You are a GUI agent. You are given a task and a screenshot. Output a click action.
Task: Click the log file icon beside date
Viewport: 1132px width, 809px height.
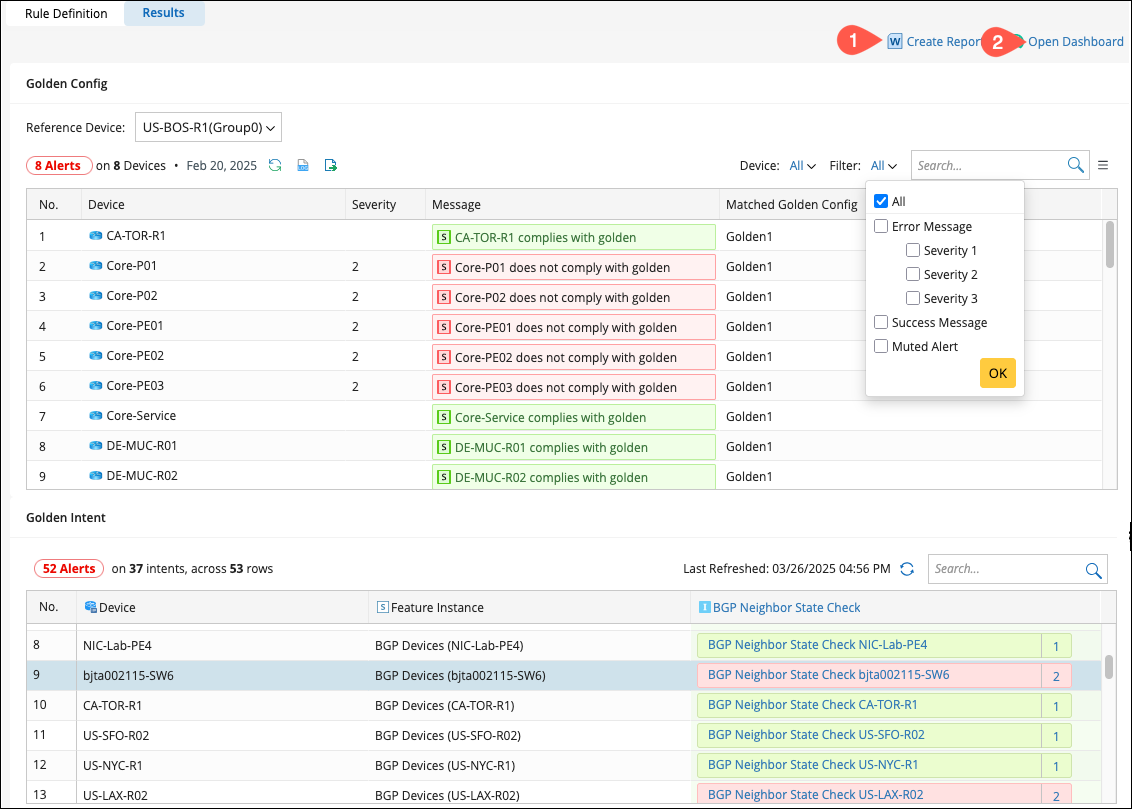pos(302,165)
